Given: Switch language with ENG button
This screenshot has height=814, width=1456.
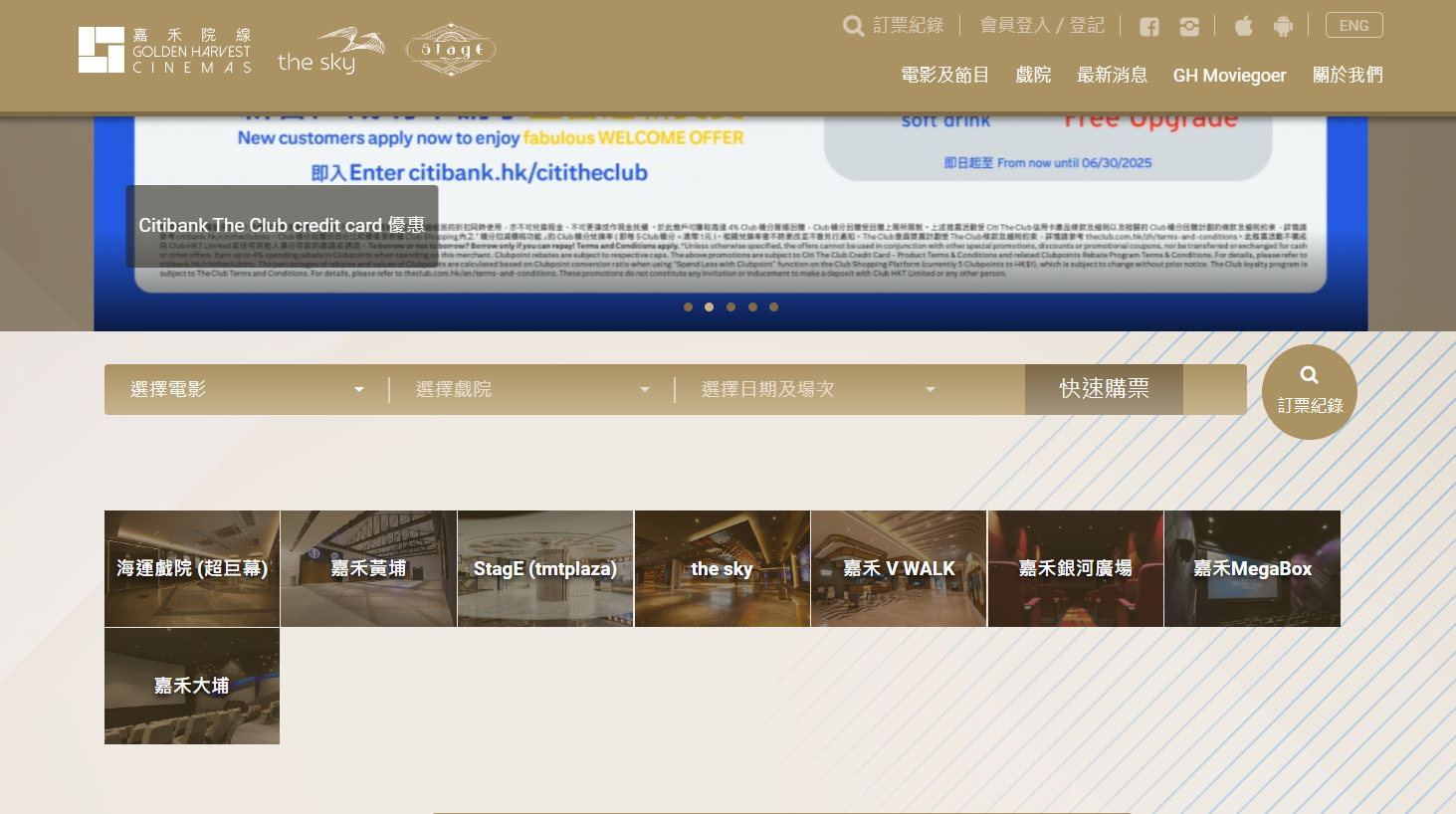Looking at the screenshot, I should point(1353,26).
